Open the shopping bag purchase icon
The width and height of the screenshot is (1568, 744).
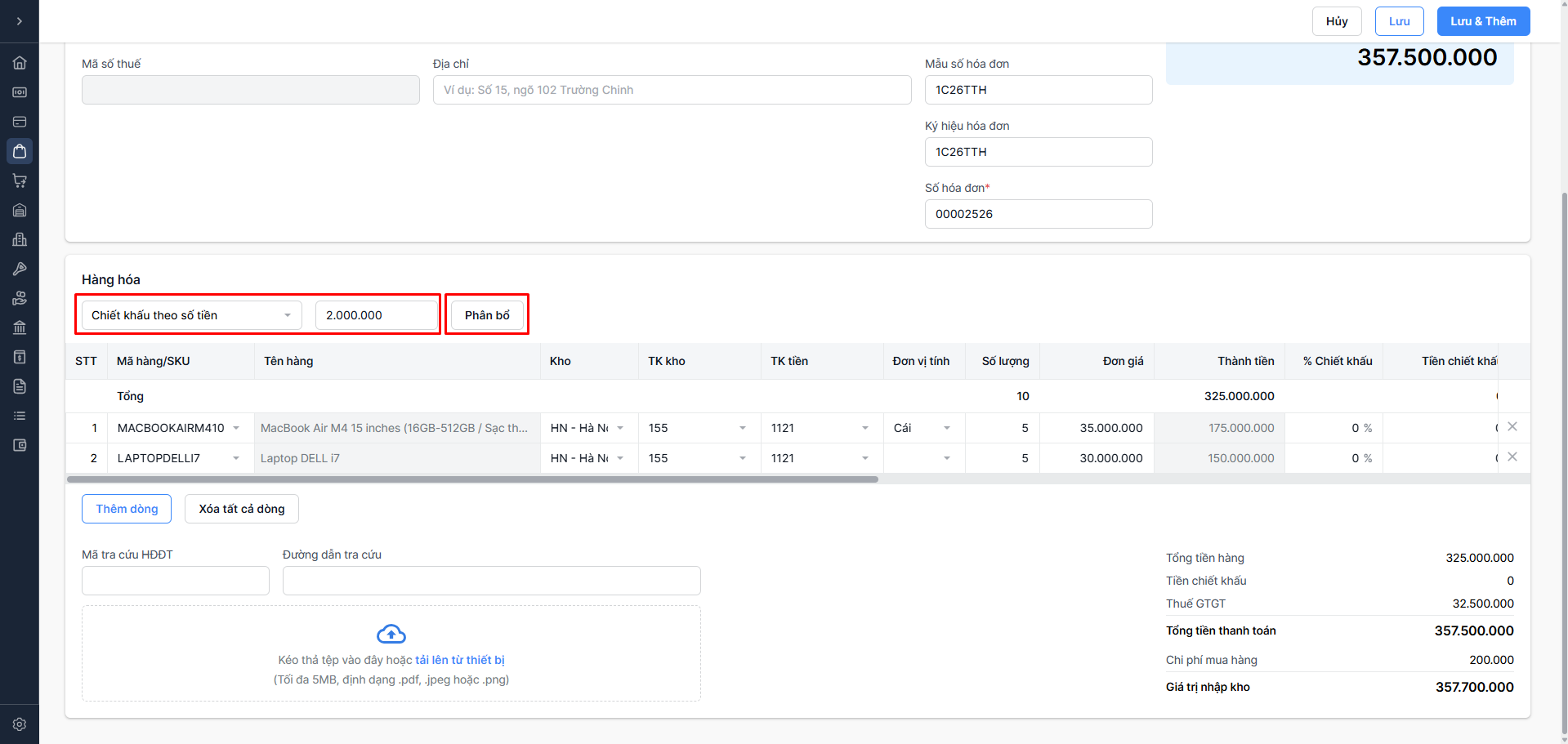point(20,151)
